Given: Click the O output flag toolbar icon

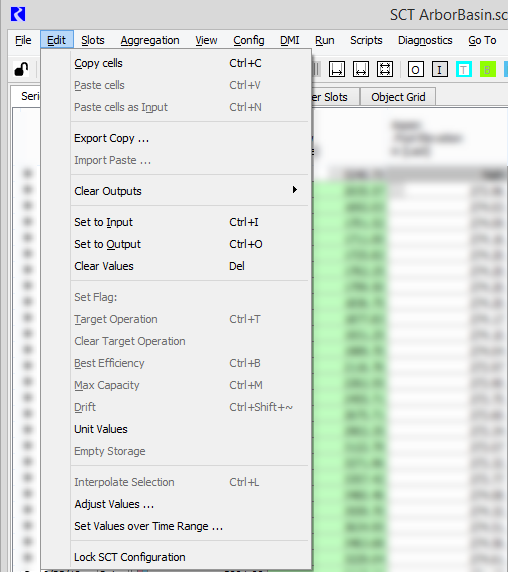Looking at the screenshot, I should click(415, 69).
